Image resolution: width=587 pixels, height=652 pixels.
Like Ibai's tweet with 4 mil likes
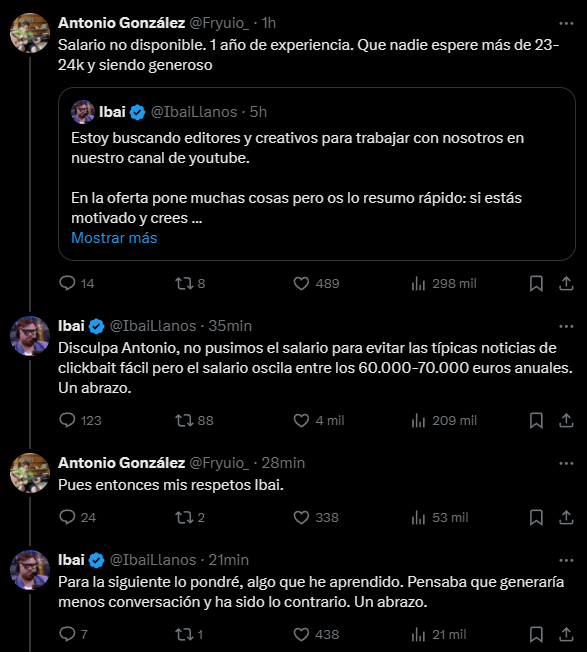319,420
